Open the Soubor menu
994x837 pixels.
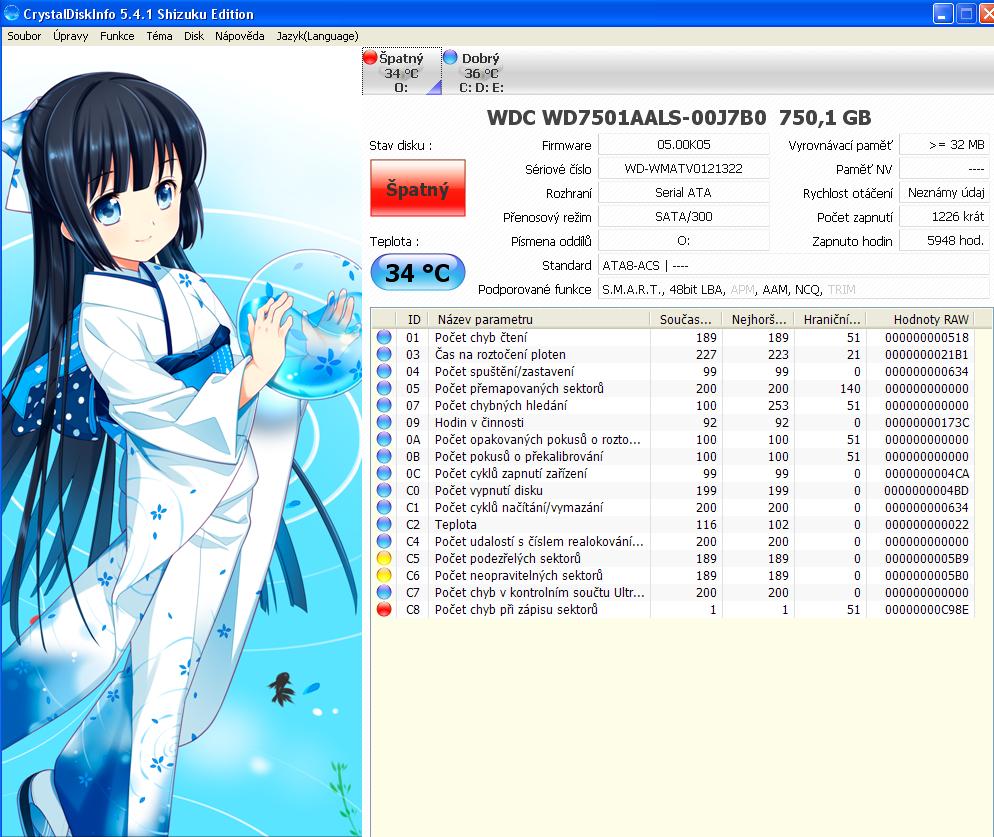(24, 36)
